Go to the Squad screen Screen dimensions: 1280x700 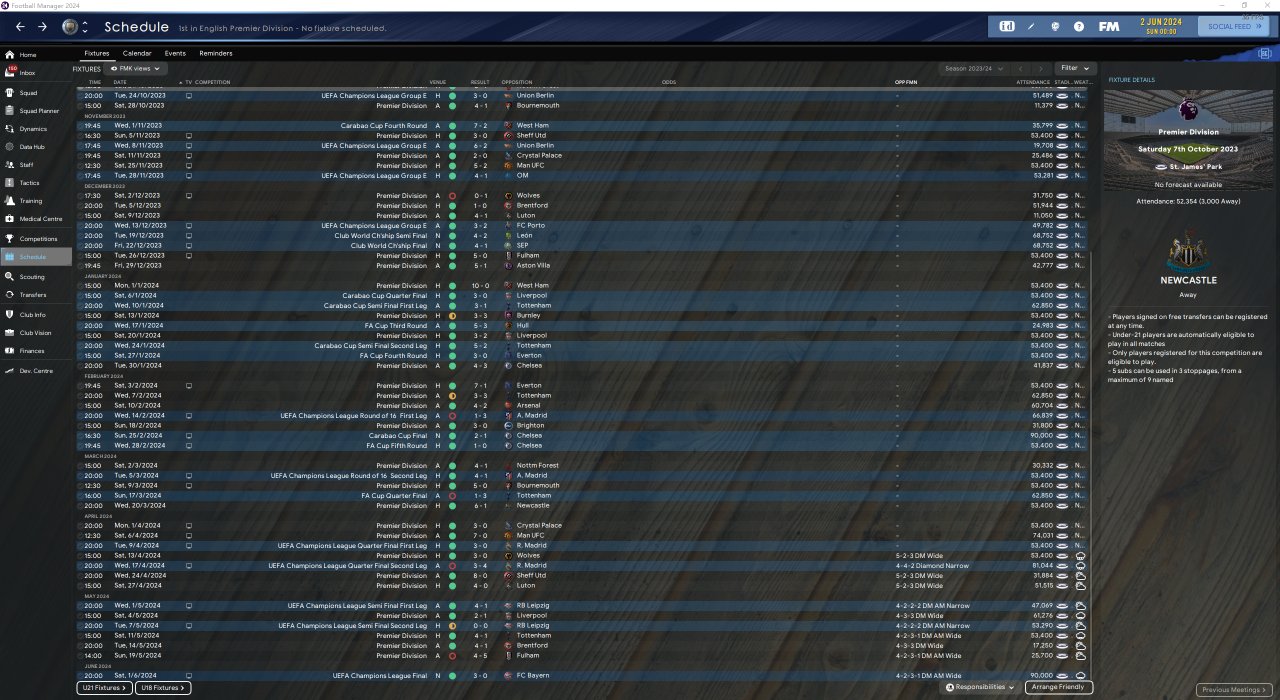coord(28,92)
